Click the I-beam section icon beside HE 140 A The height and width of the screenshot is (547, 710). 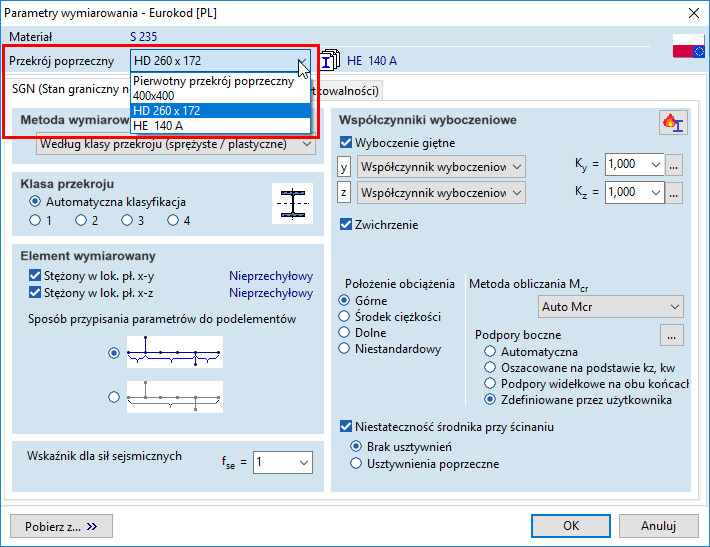(332, 60)
